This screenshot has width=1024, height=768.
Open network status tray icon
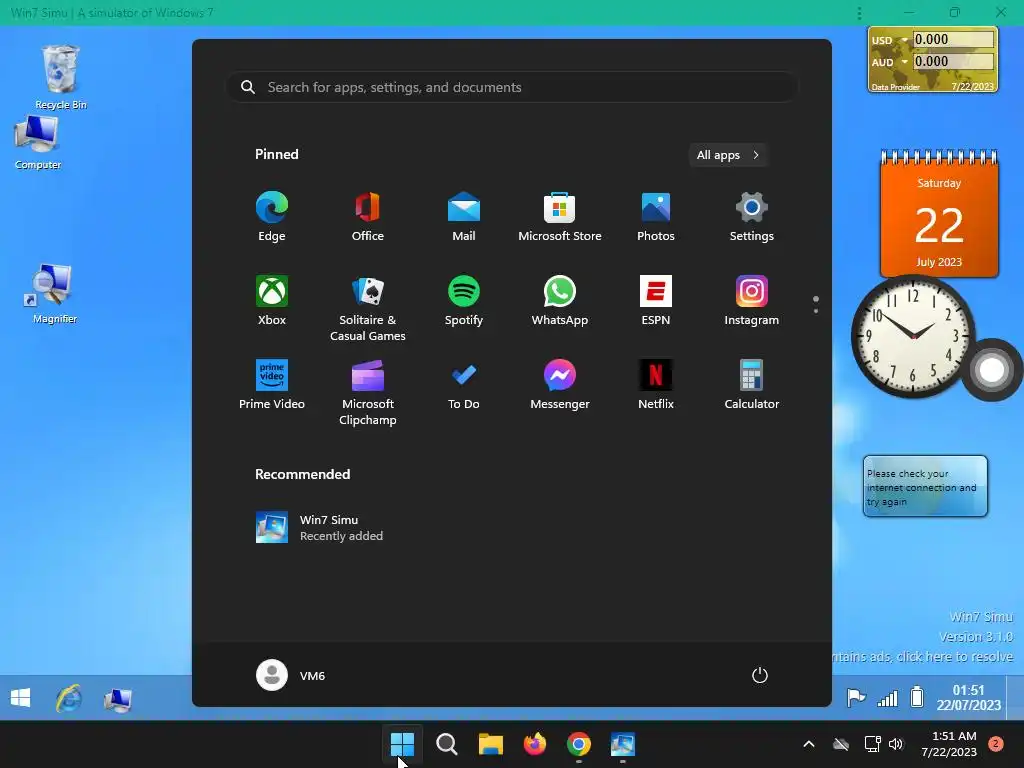[x=872, y=744]
